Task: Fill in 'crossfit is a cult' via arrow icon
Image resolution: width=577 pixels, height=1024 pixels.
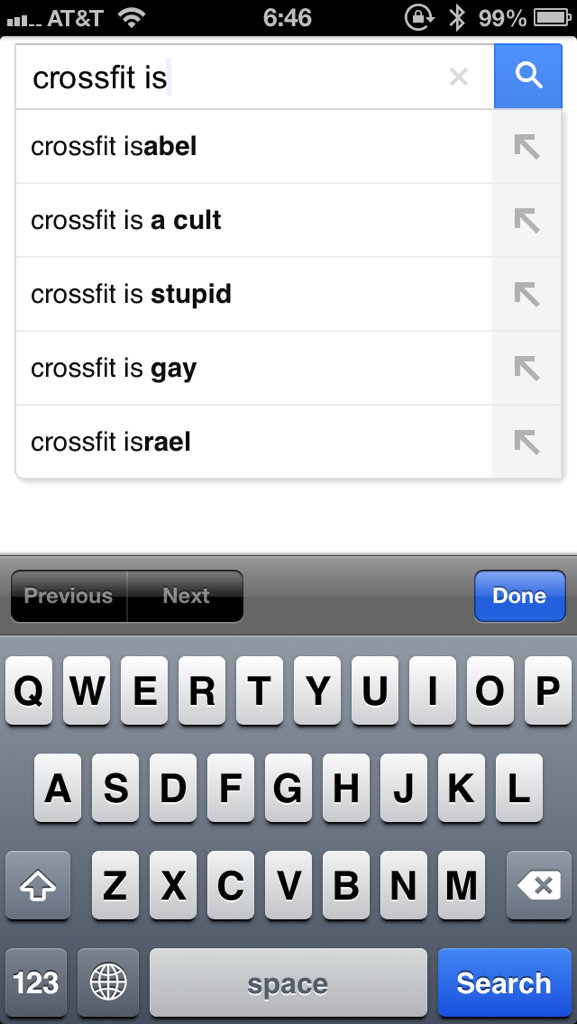Action: pyautogui.click(x=526, y=220)
